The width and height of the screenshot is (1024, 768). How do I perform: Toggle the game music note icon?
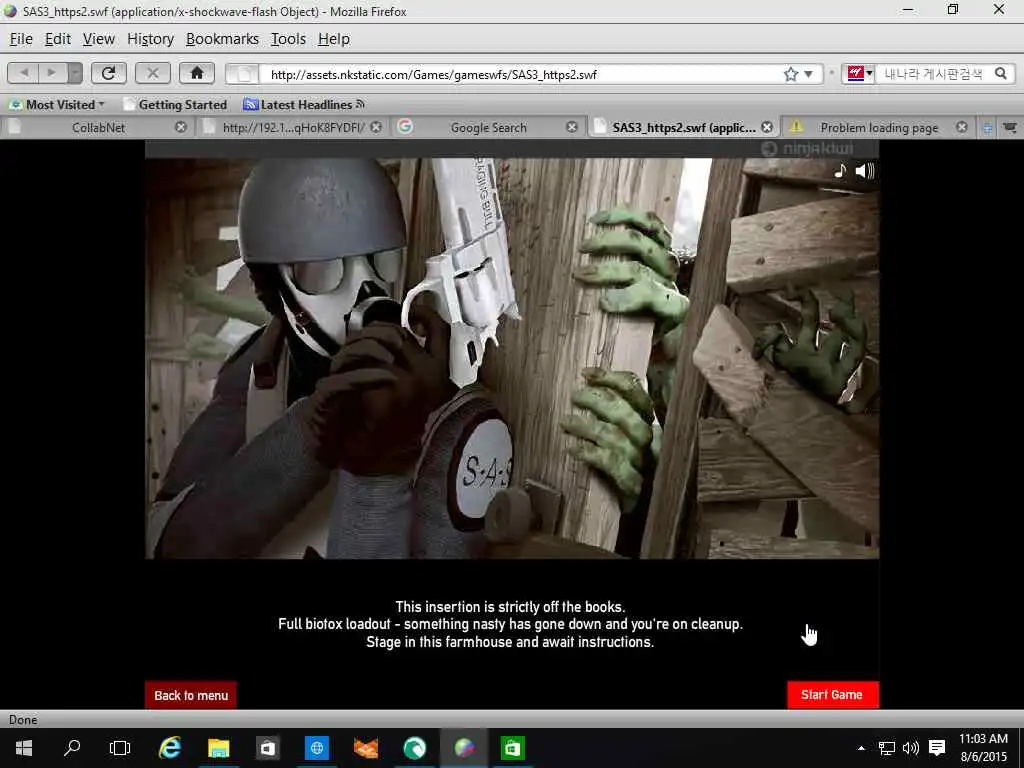click(x=840, y=171)
